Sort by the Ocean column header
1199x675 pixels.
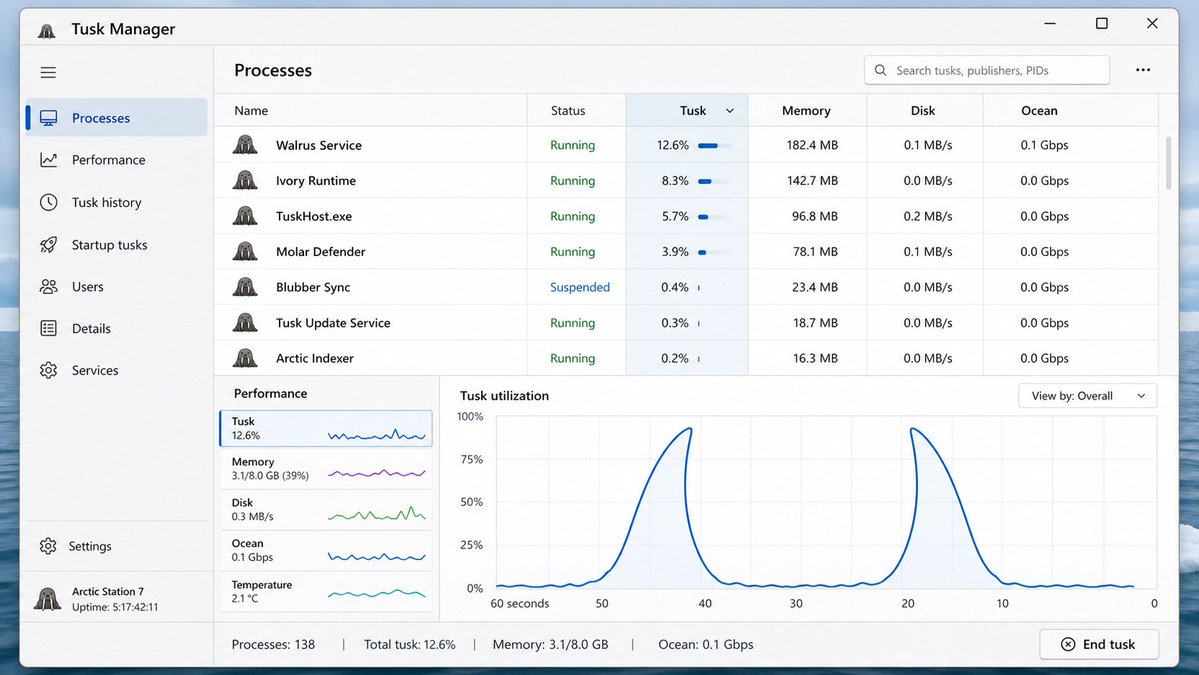click(1039, 111)
